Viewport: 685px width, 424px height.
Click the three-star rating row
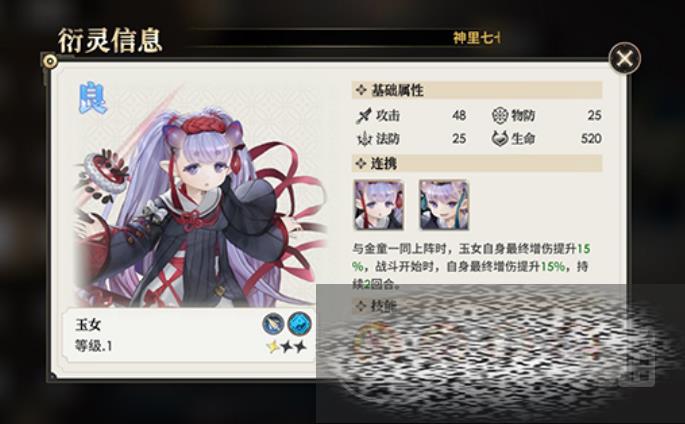(287, 347)
